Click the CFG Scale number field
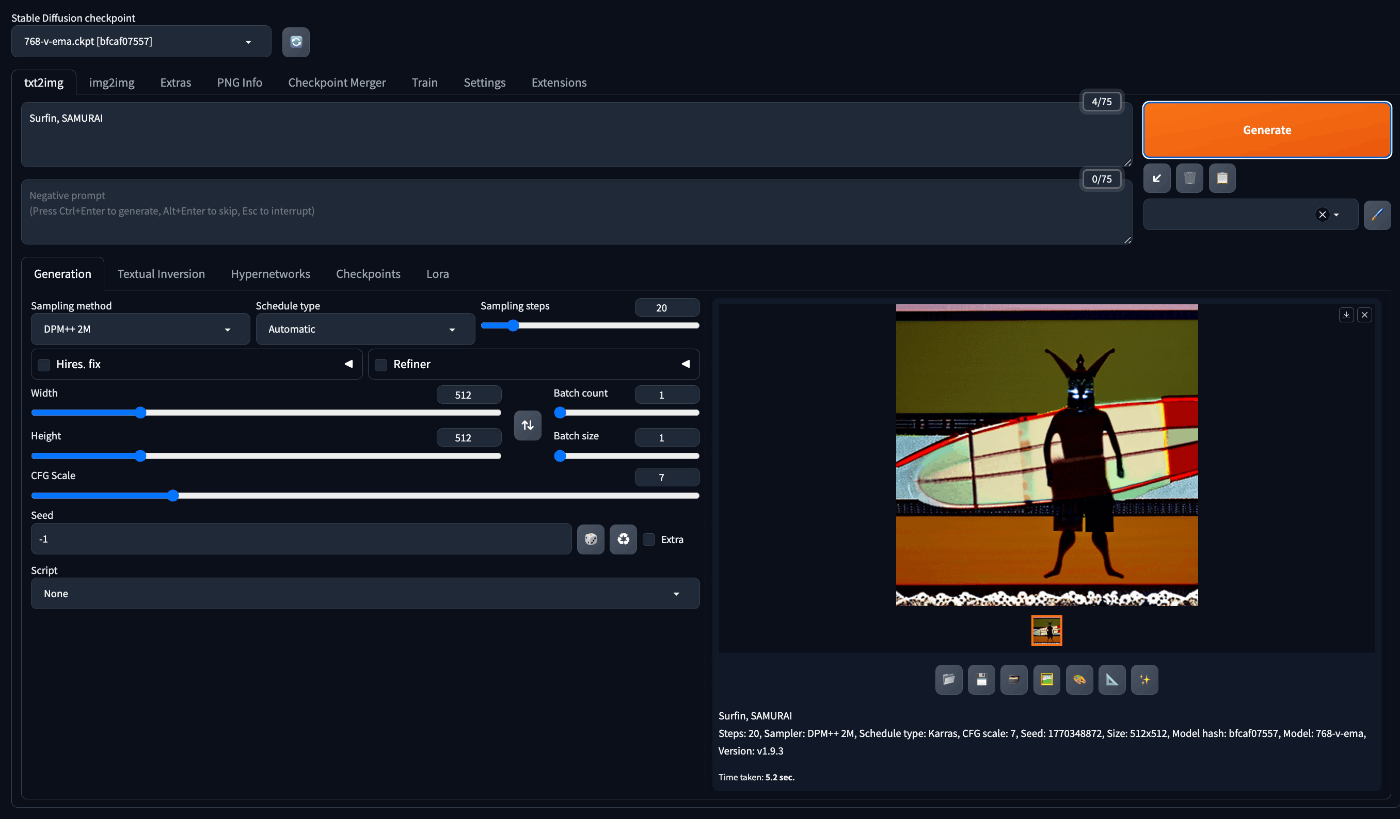The height and width of the screenshot is (819, 1400). point(667,478)
